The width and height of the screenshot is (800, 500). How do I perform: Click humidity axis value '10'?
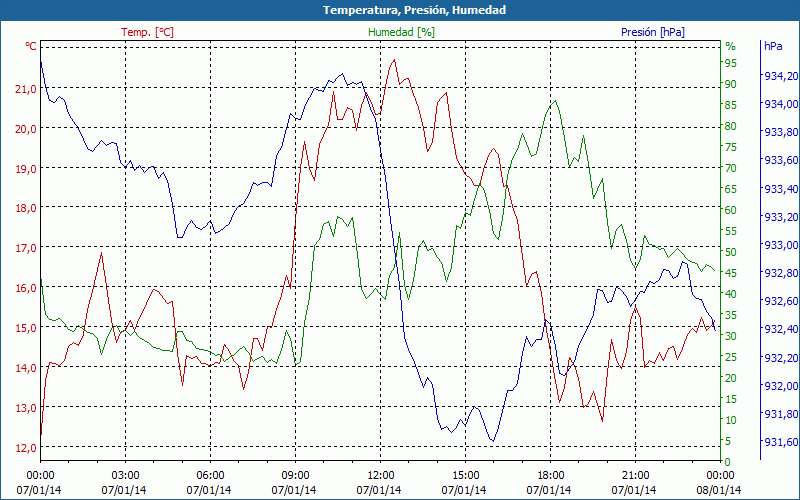731,420
